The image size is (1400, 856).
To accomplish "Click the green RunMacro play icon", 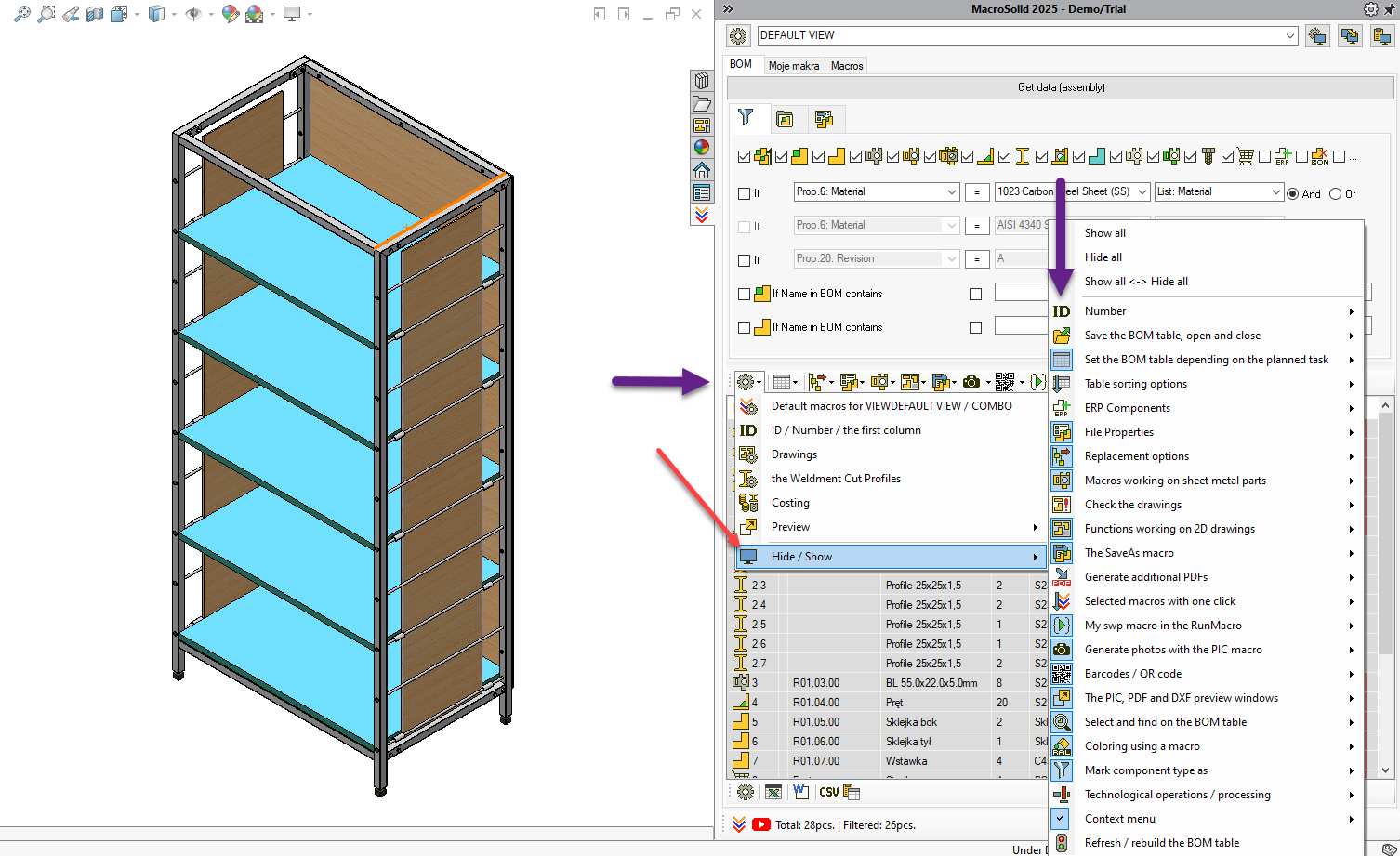I will 1037,382.
